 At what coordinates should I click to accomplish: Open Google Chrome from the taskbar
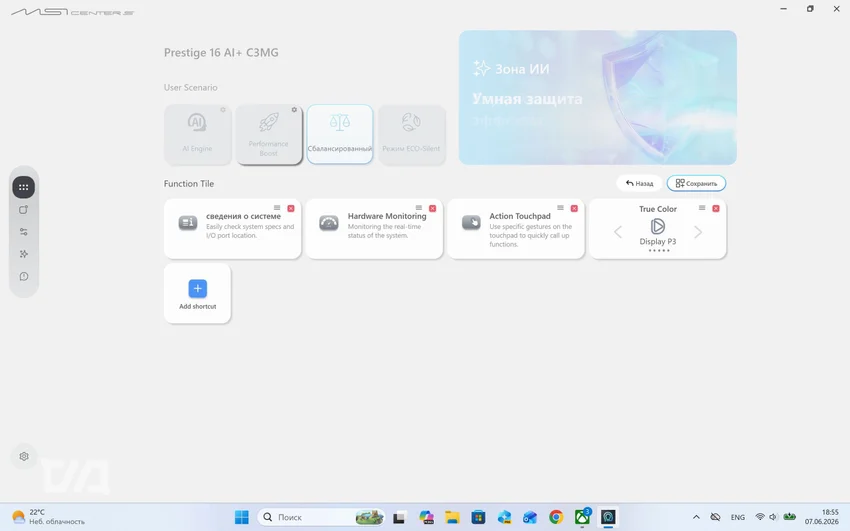[x=556, y=517]
